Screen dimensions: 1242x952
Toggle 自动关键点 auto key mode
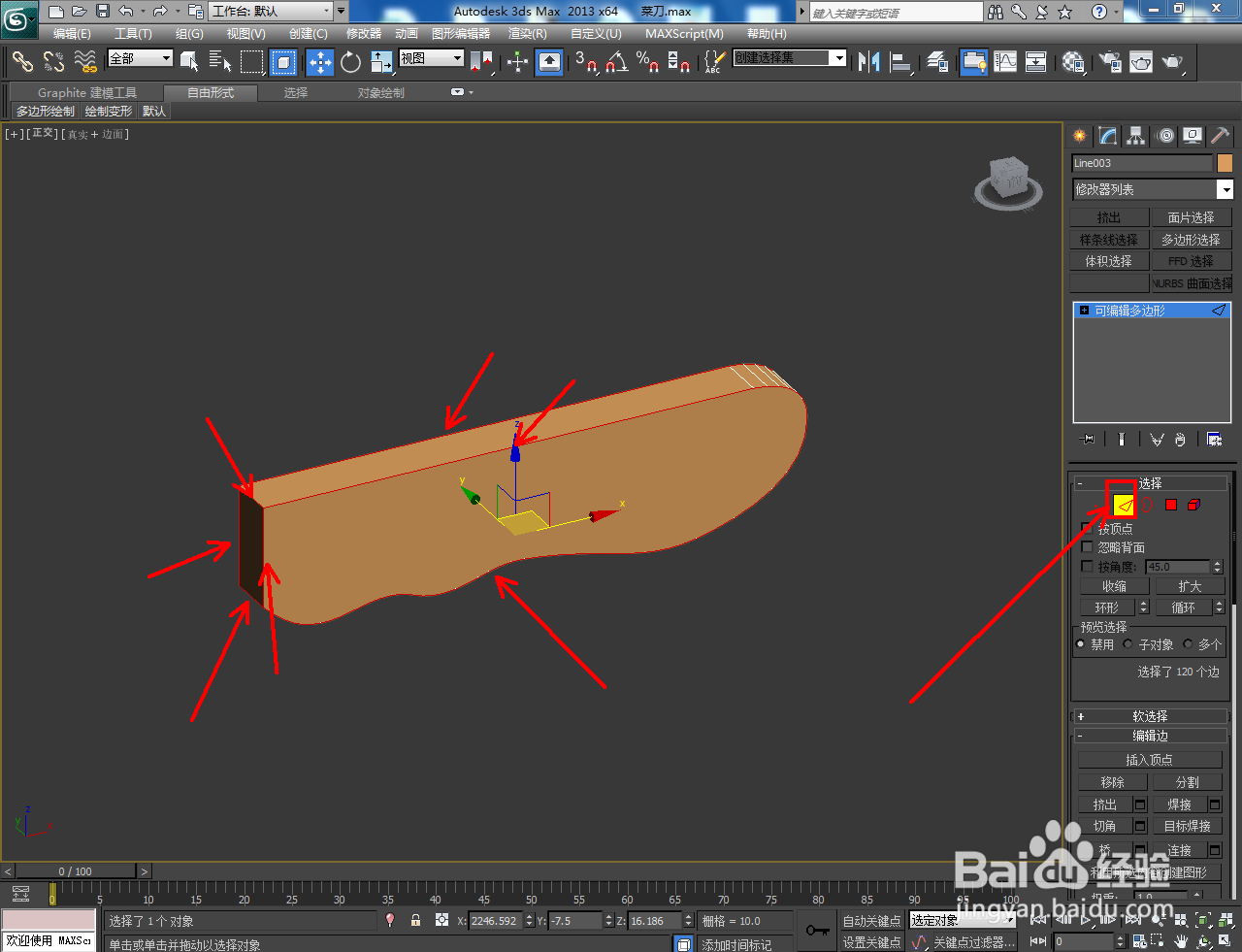coord(871,921)
